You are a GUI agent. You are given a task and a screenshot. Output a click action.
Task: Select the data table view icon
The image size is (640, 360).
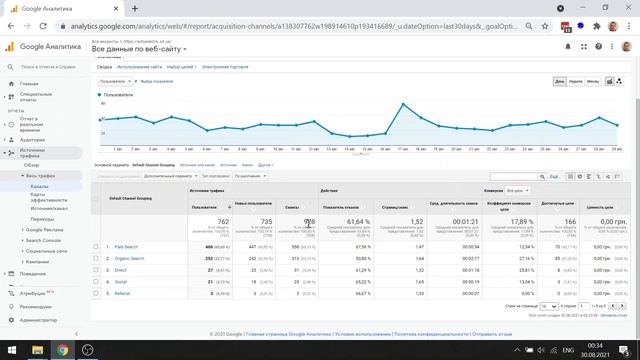tap(570, 176)
